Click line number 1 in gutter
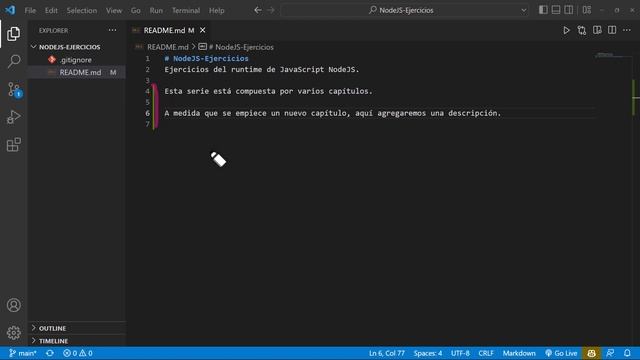This screenshot has width=640, height=360. 147,59
